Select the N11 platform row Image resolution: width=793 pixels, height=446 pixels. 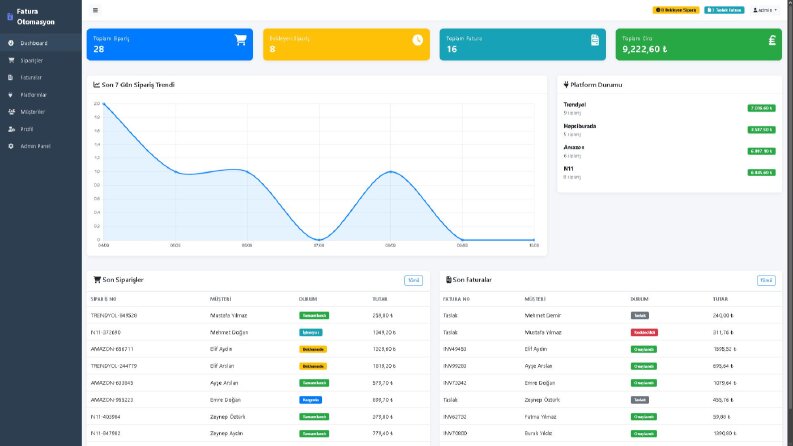pos(669,172)
